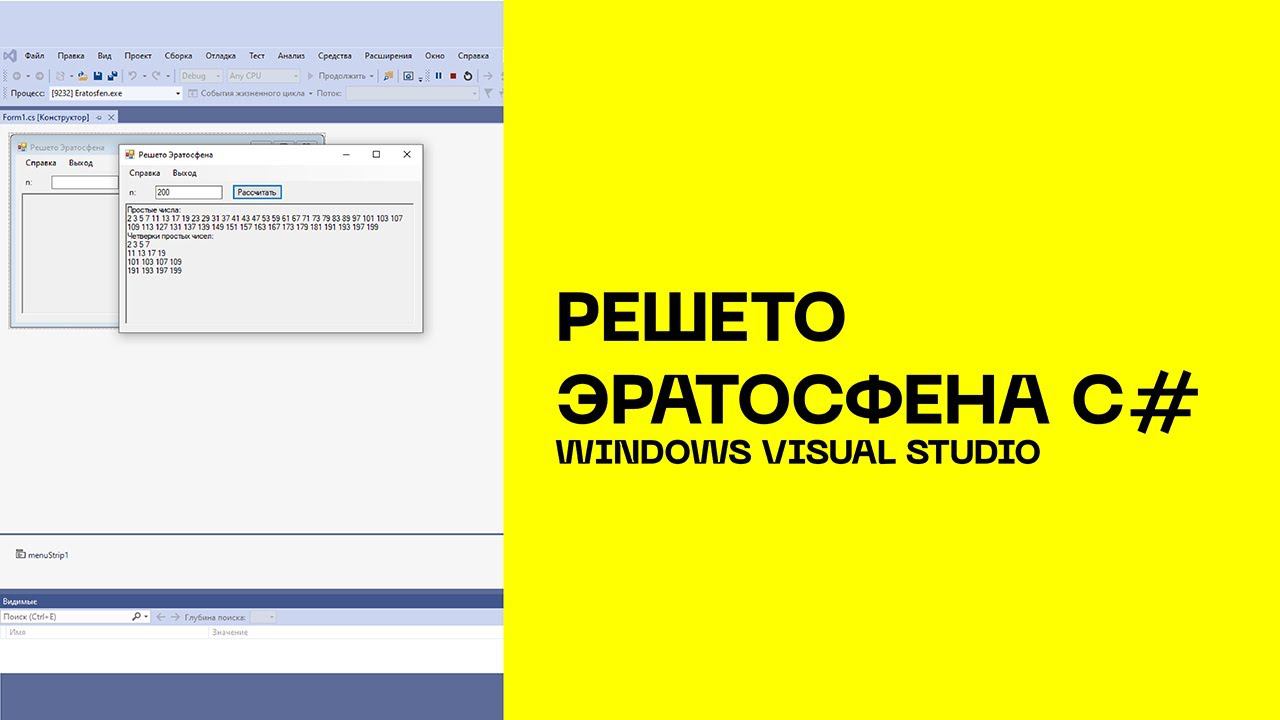Viewport: 1280px width, 720px height.
Task: Open the Тест menu
Action: 257,56
